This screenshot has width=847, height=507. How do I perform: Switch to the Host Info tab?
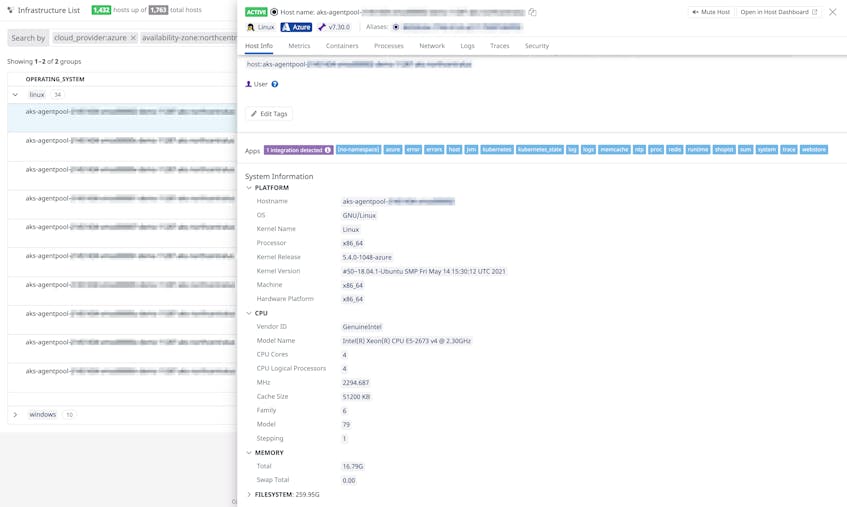pyautogui.click(x=259, y=46)
